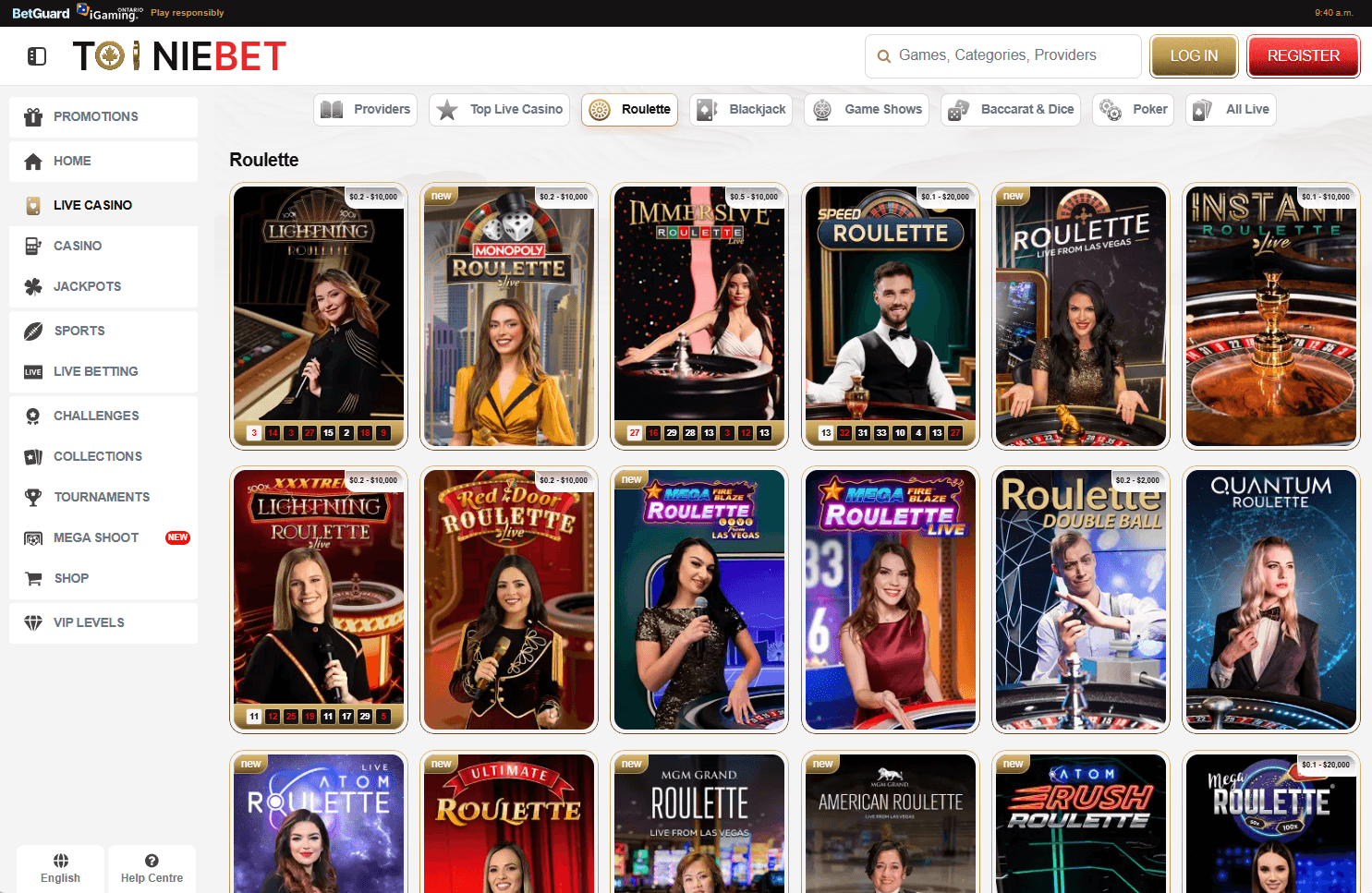
Task: Click the Help Centre button label
Action: pos(152,878)
